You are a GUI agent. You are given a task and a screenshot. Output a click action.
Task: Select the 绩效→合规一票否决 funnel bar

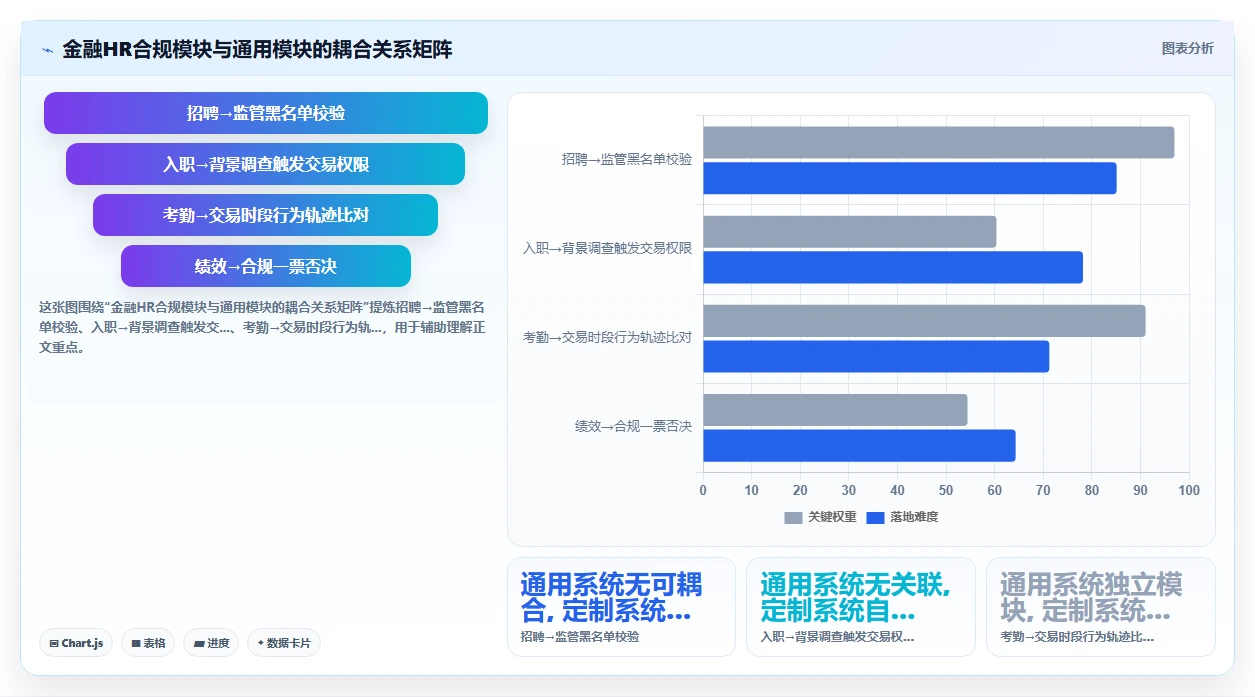click(x=266, y=266)
